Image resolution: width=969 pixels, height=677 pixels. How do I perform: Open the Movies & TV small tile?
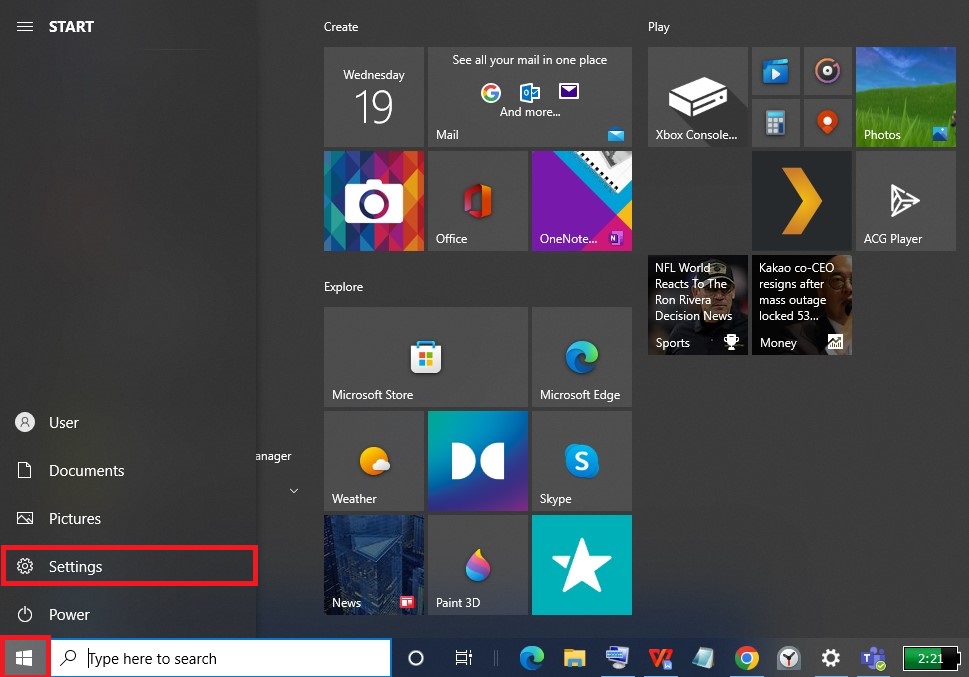tap(776, 71)
